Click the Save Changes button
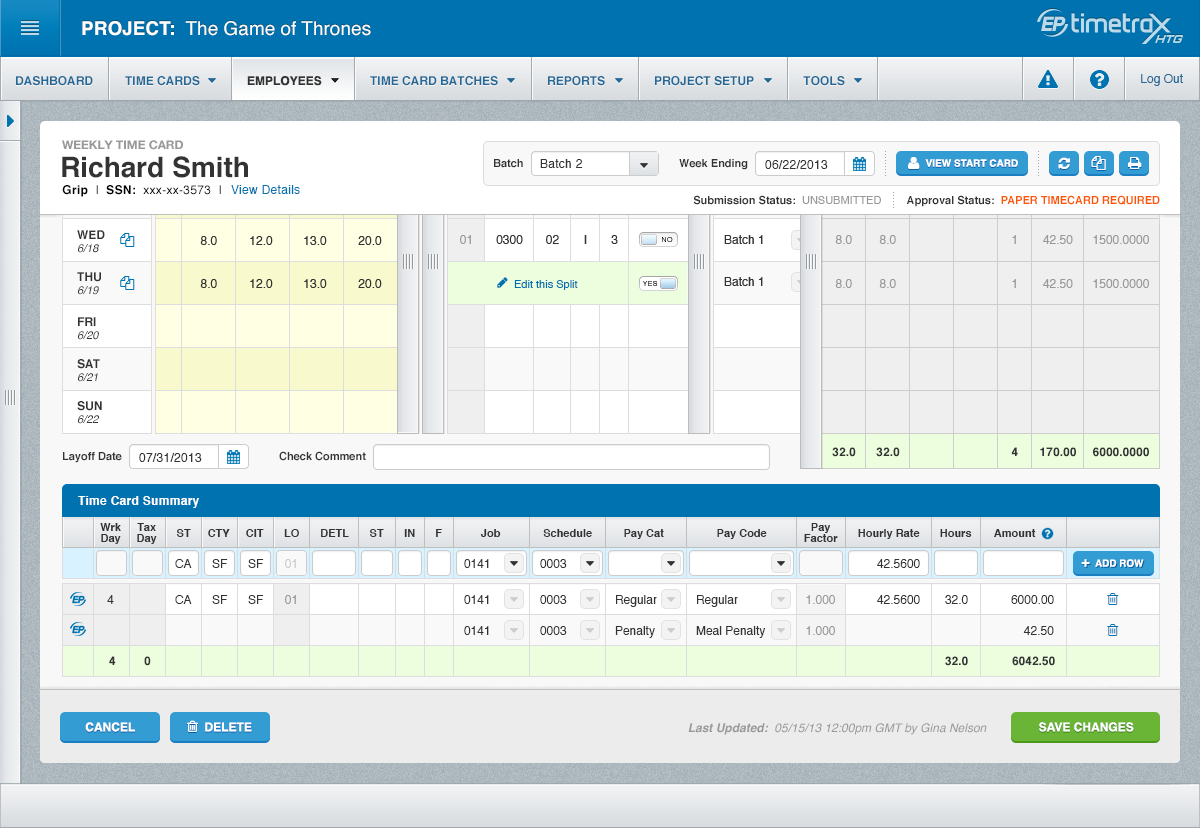 [1085, 727]
